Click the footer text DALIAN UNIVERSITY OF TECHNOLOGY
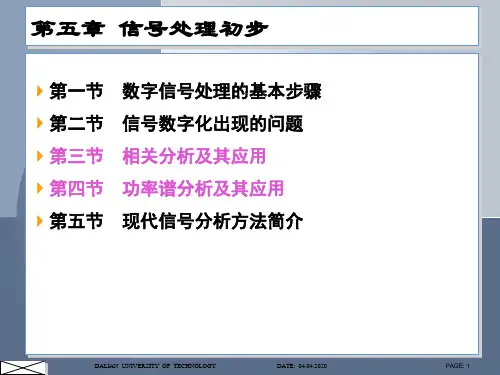The image size is (500, 375). (x=155, y=366)
